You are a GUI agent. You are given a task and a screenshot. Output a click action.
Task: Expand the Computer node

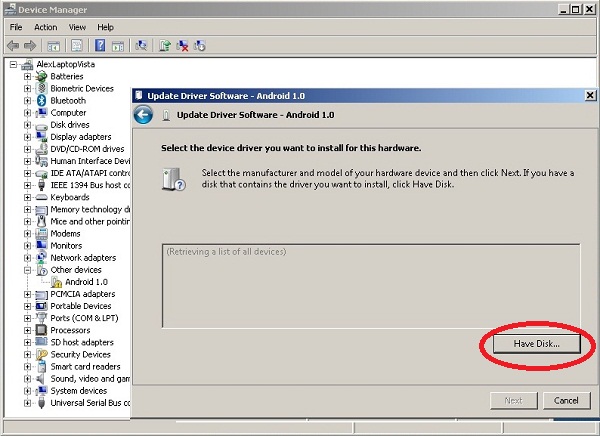(27, 113)
